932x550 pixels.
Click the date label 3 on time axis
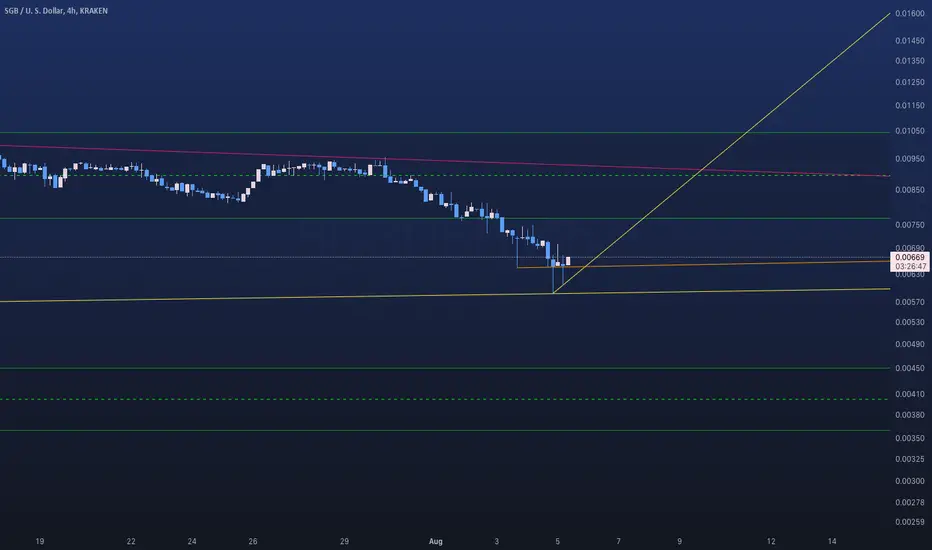496,541
